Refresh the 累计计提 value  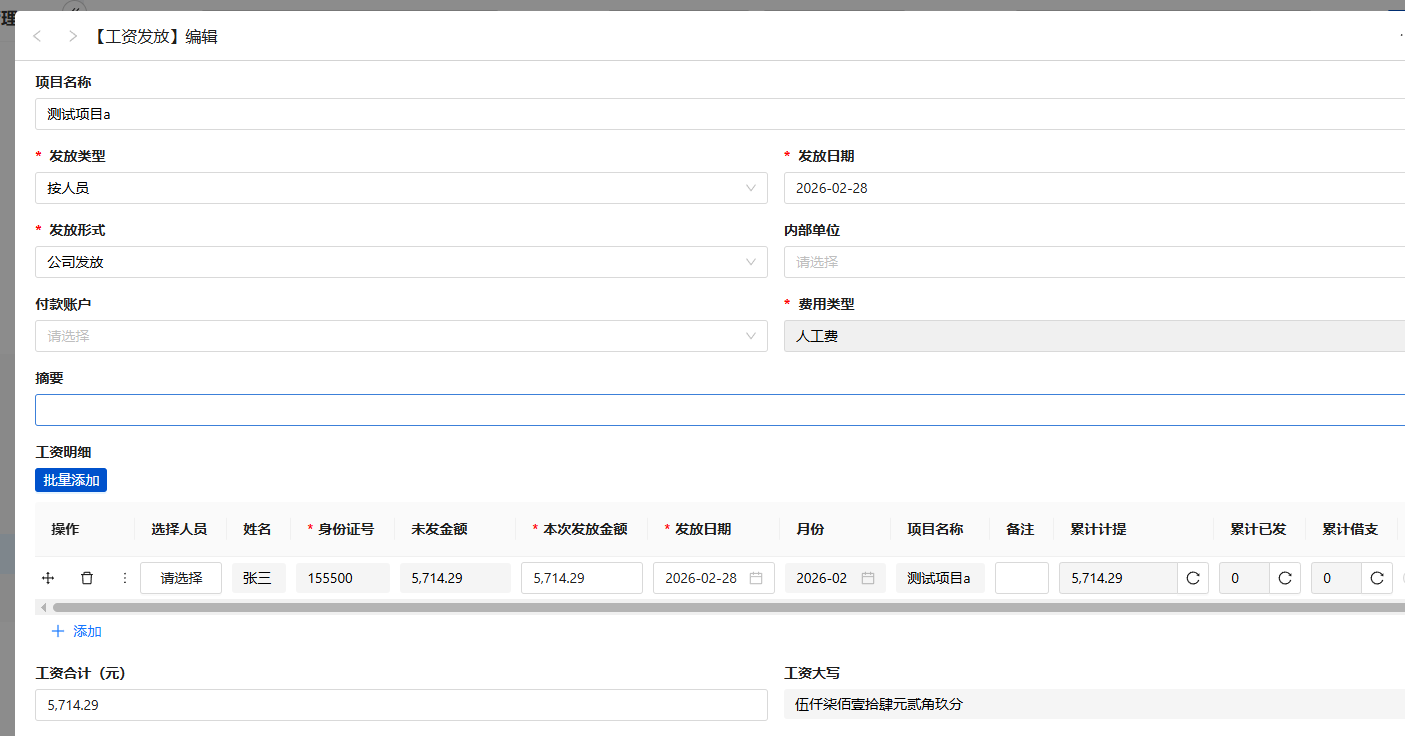1192,578
